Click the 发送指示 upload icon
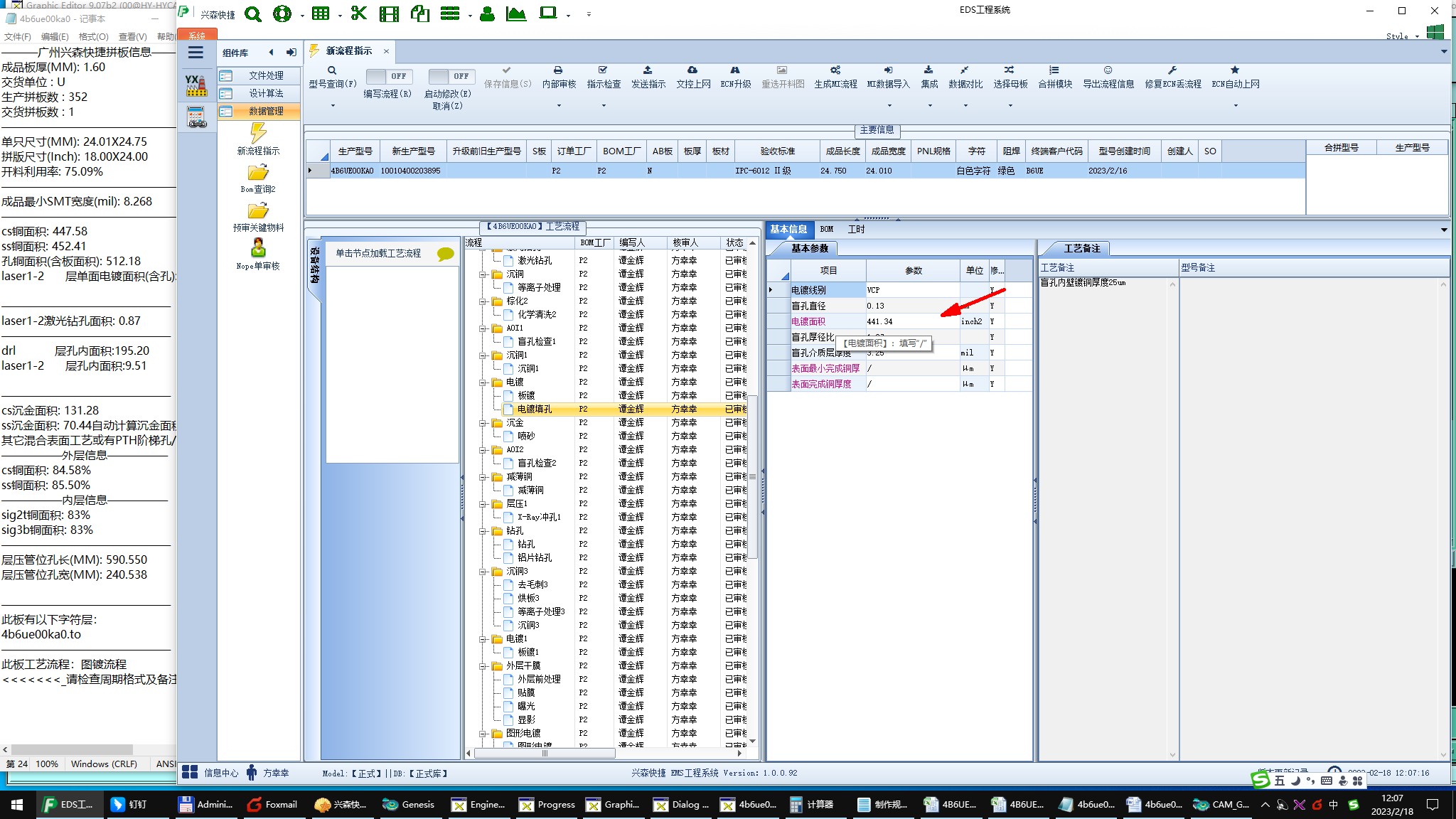Image resolution: width=1456 pixels, height=819 pixels. (x=648, y=70)
